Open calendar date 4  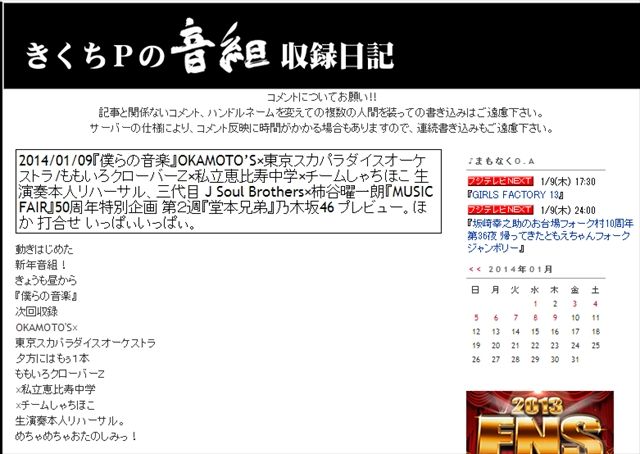click(596, 304)
